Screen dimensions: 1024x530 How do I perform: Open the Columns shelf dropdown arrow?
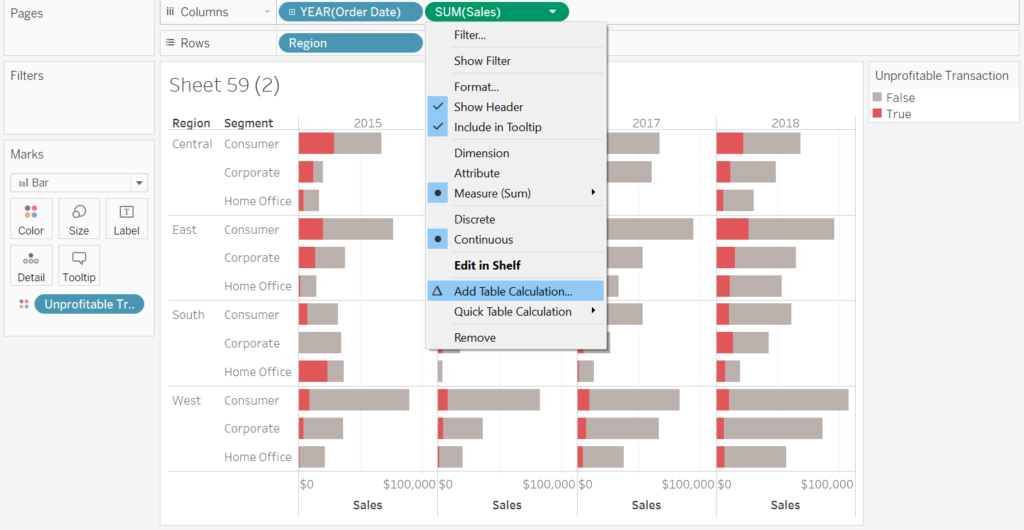tap(267, 12)
